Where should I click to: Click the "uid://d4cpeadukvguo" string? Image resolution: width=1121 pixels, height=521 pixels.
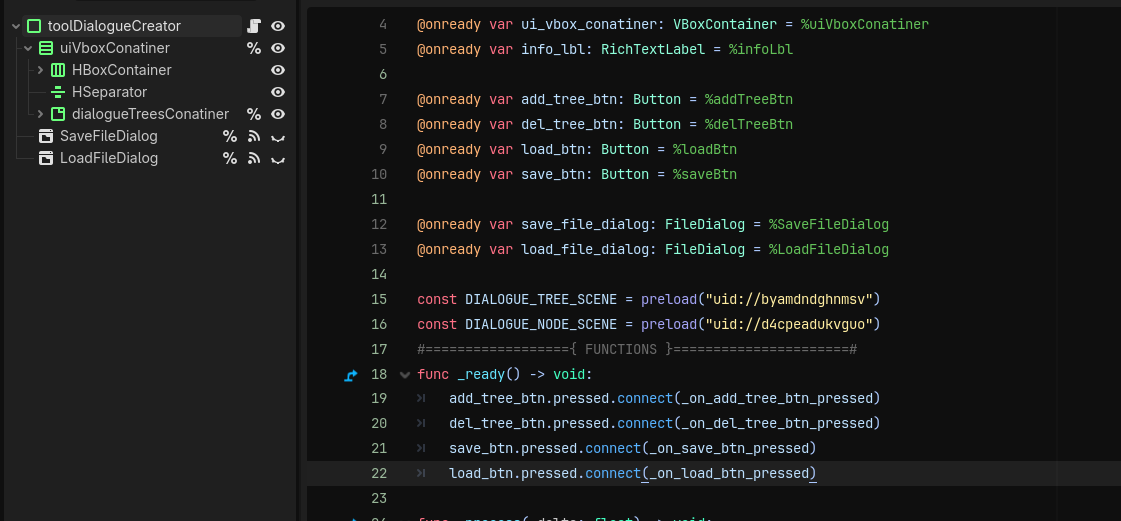pyautogui.click(x=789, y=324)
